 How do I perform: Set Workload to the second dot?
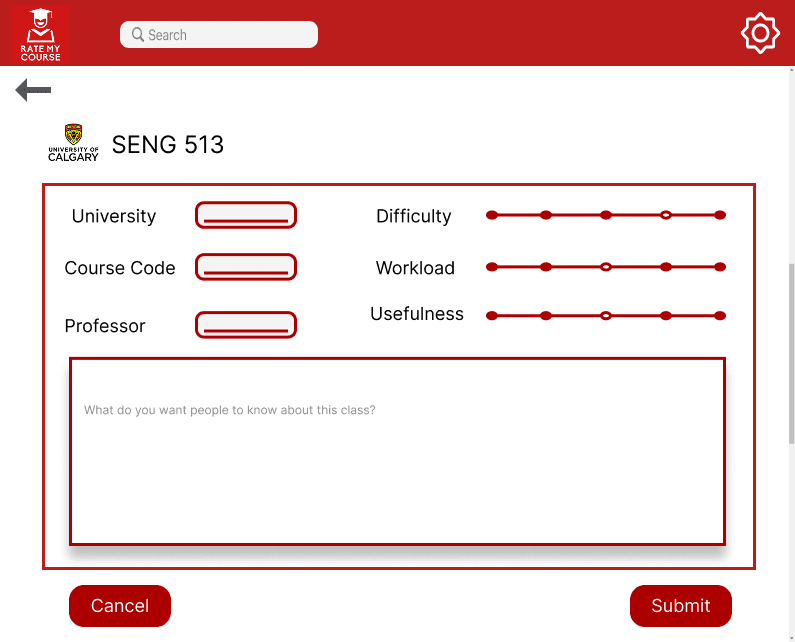click(x=546, y=267)
